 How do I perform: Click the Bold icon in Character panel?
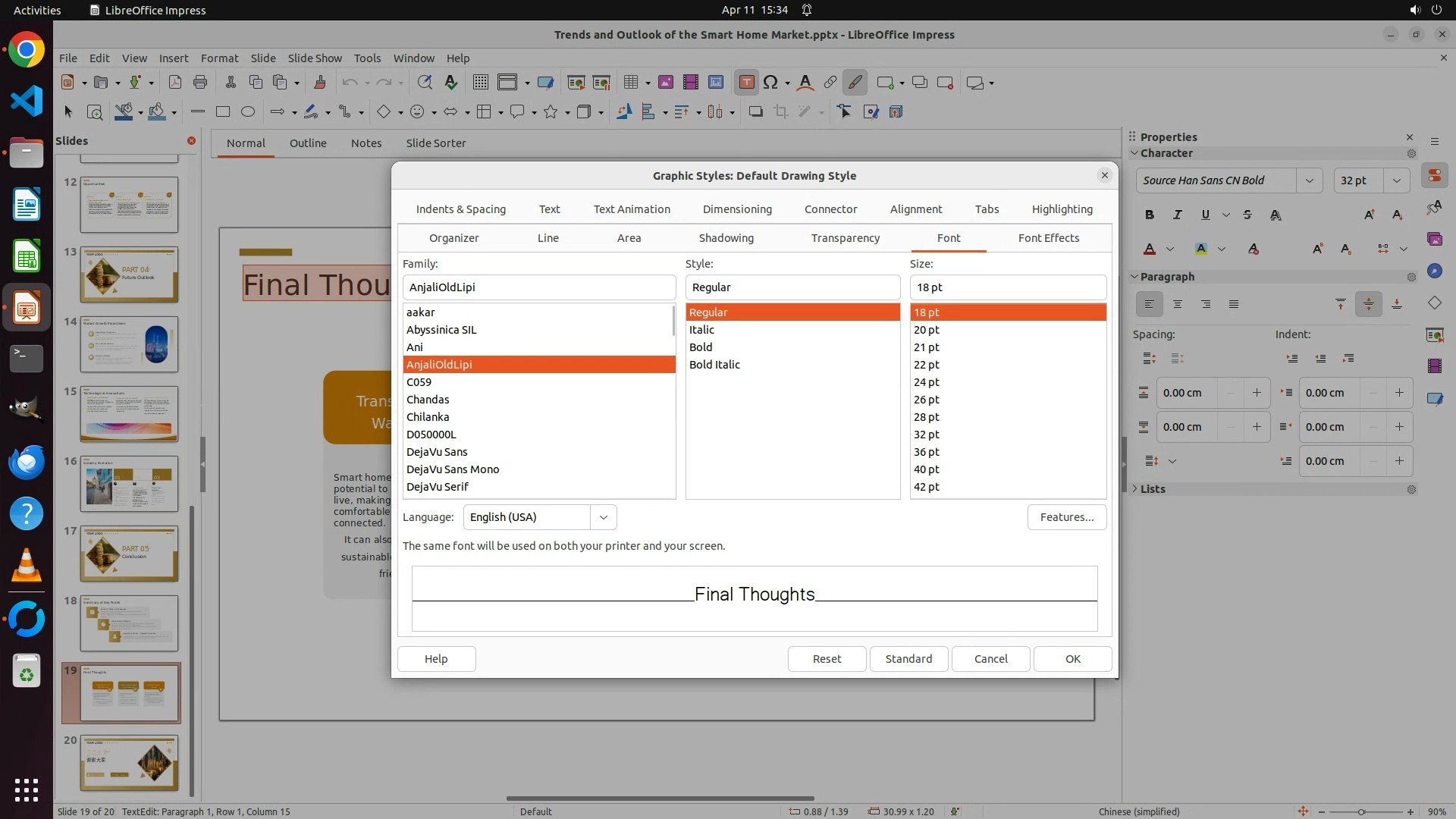pyautogui.click(x=1150, y=215)
